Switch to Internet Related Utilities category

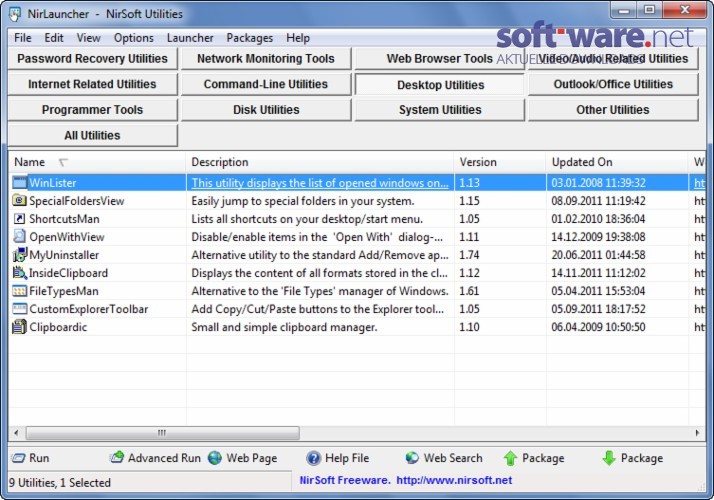point(92,84)
